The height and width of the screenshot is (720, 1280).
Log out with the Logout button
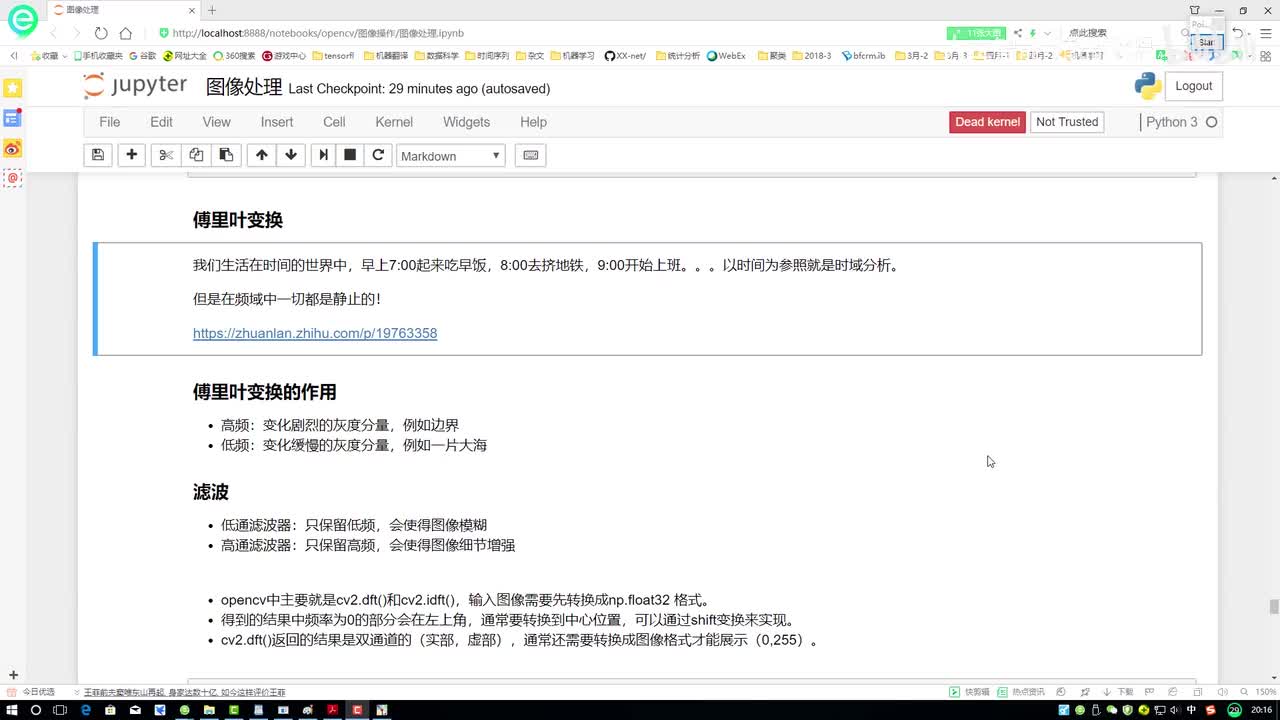[x=1193, y=86]
